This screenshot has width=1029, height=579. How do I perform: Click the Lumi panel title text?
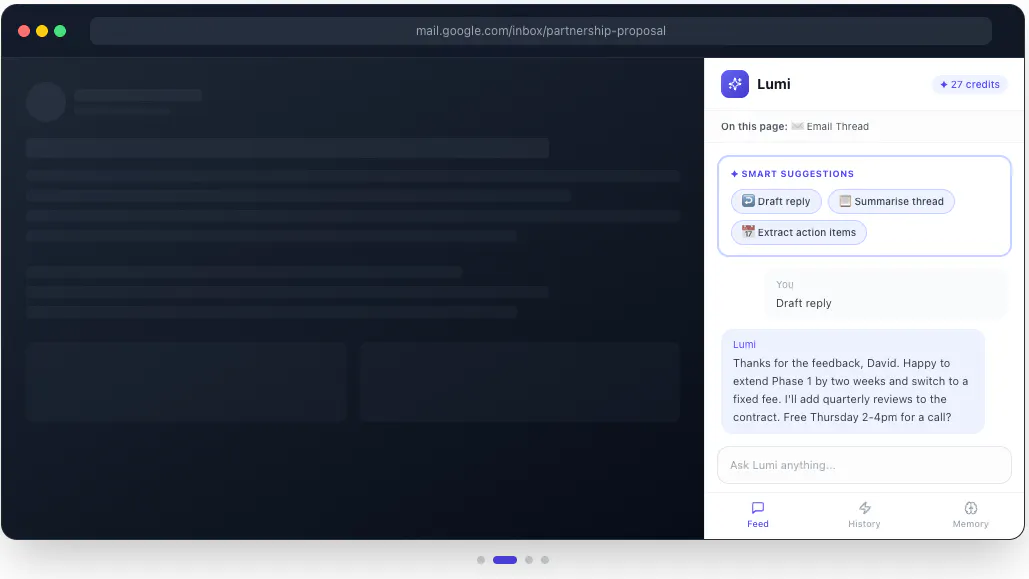tap(774, 84)
